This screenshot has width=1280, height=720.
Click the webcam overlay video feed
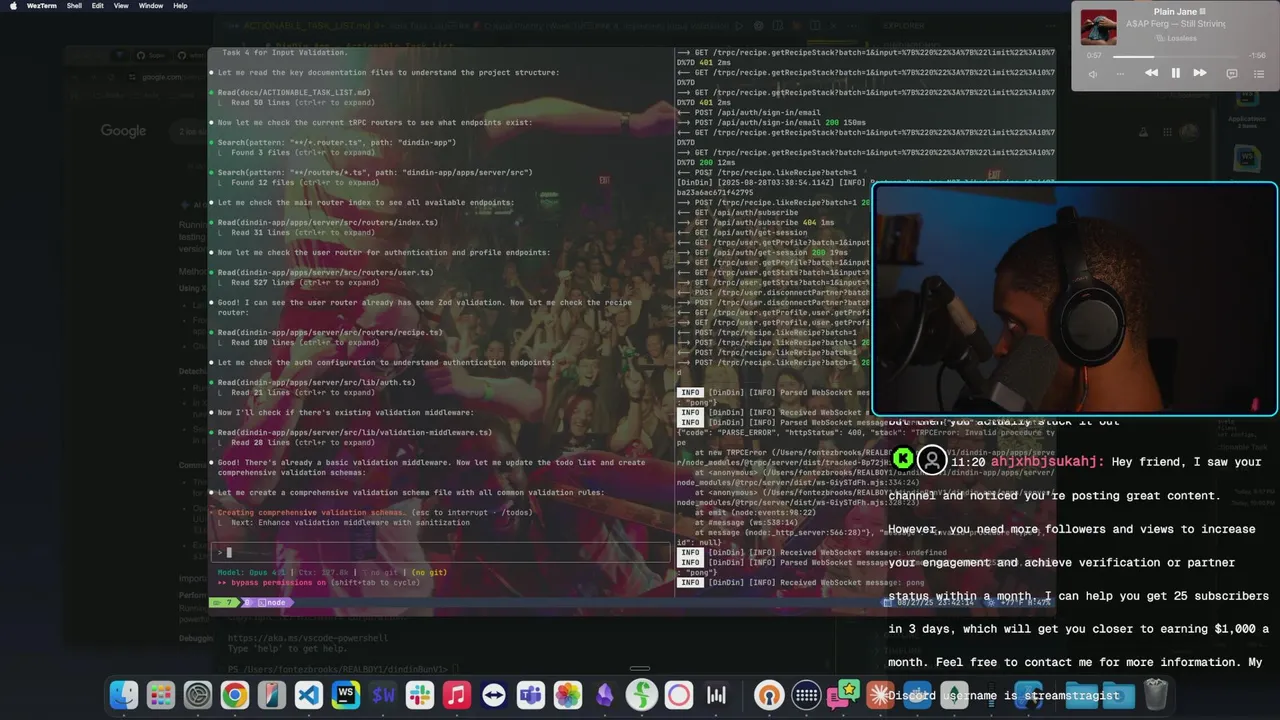[x=1074, y=298]
